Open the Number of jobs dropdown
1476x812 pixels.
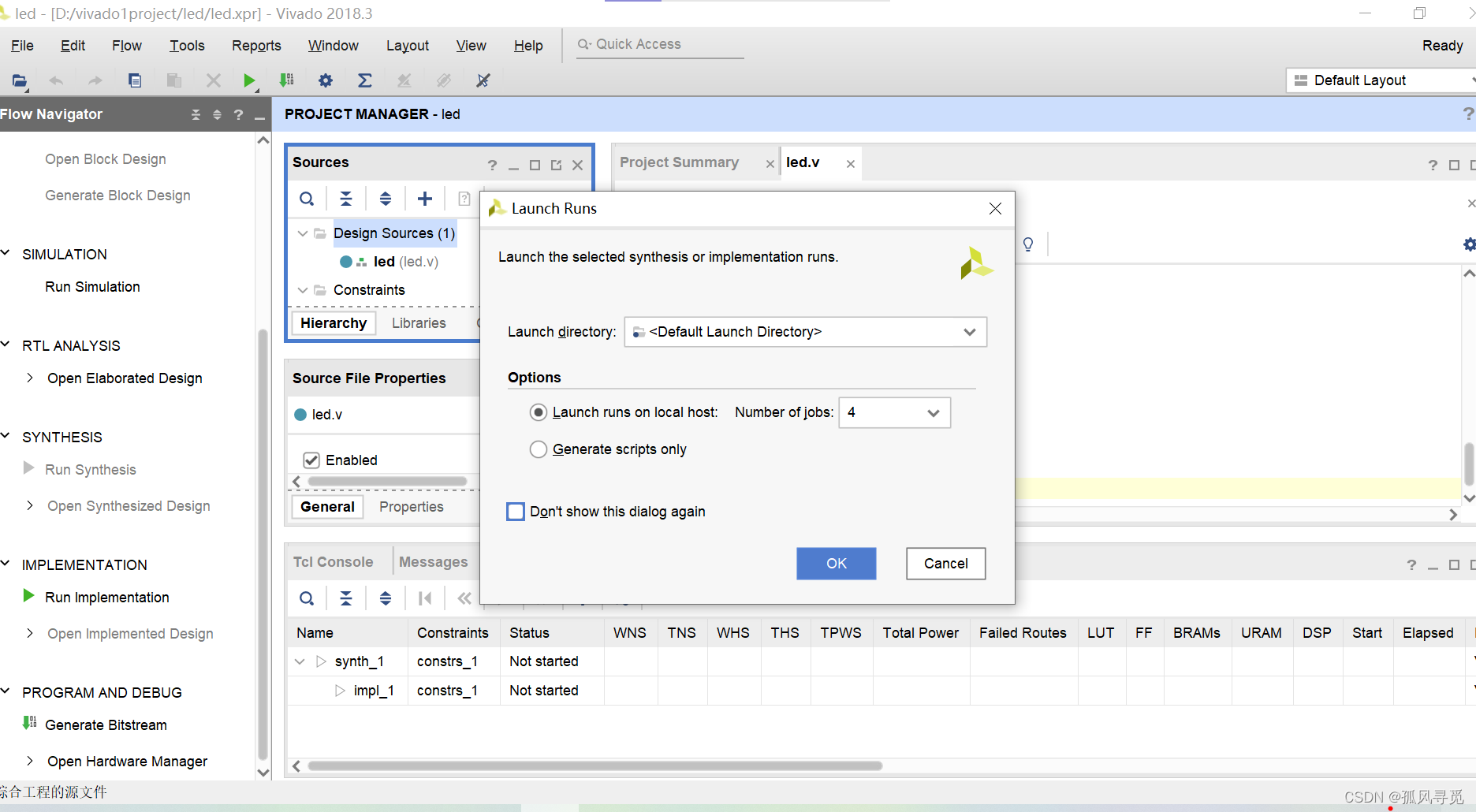[895, 413]
